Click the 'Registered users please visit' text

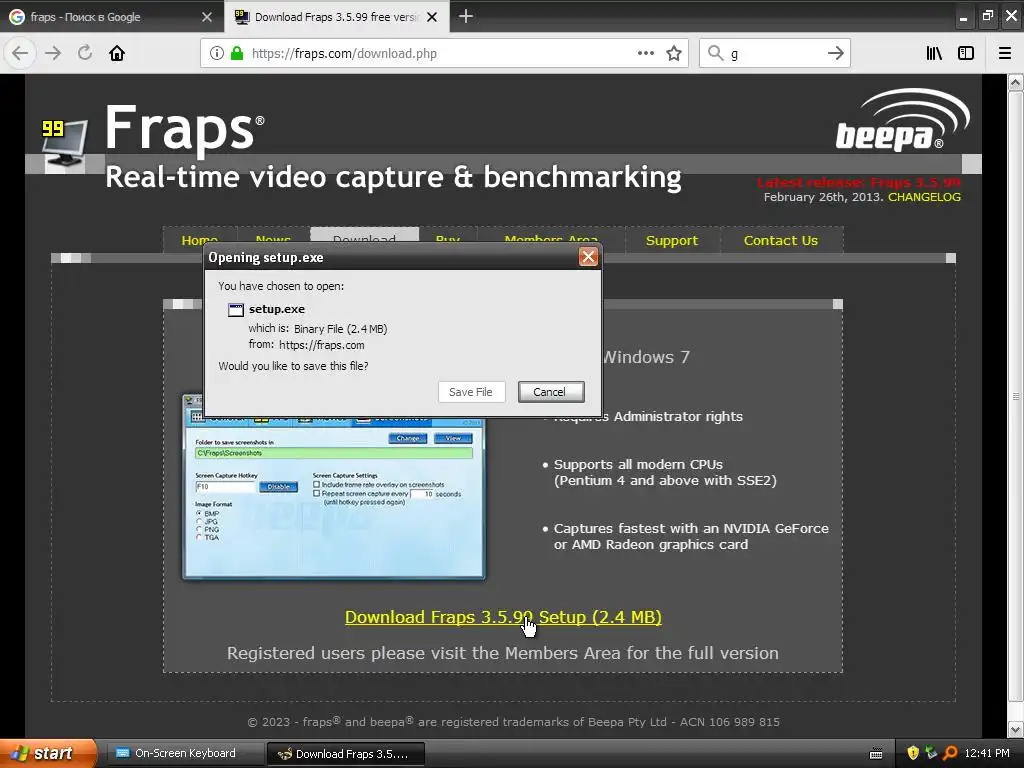(502, 653)
